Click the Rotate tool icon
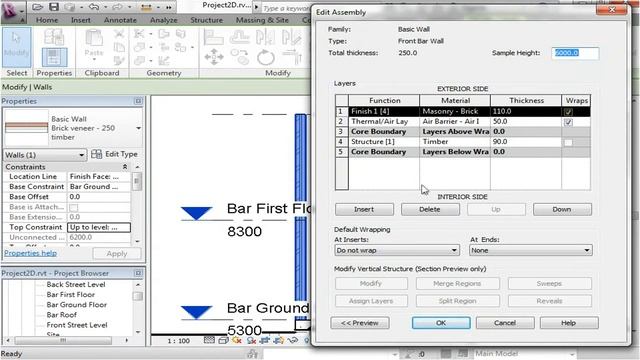Screen dimensions: 640x360 [265, 57]
